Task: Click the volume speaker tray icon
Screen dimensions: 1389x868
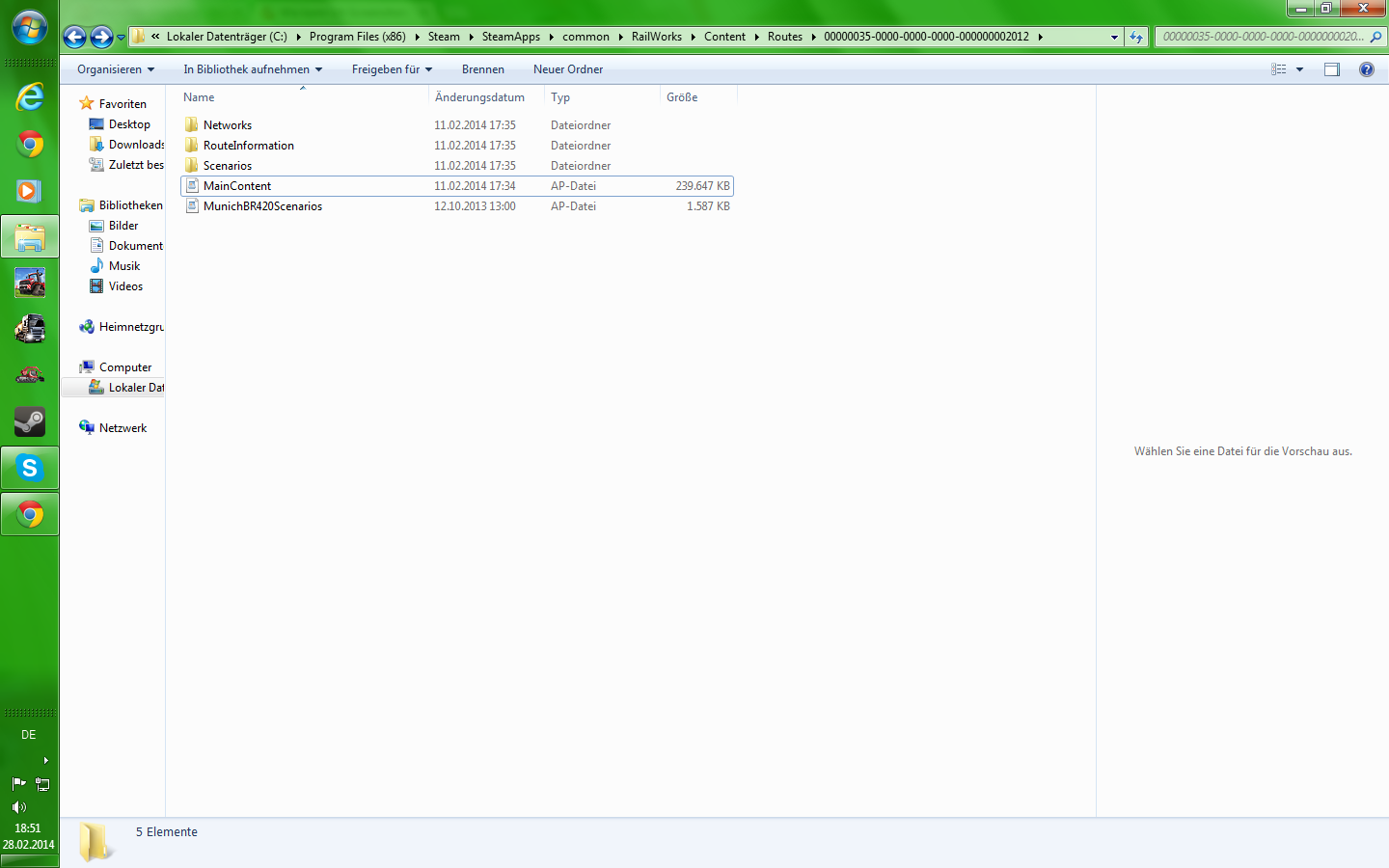Action: point(18,807)
